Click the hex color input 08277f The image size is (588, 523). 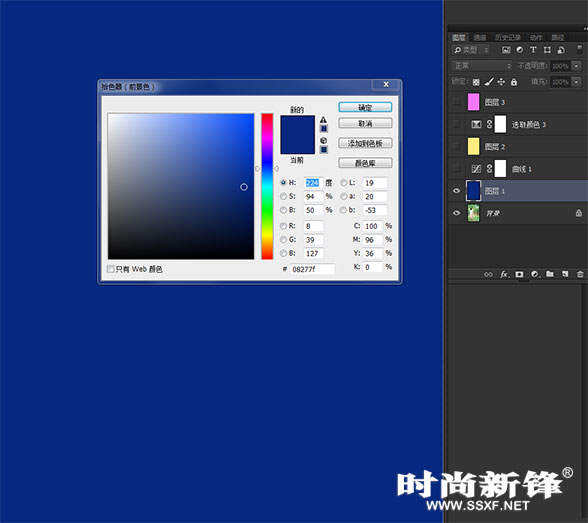pos(312,269)
